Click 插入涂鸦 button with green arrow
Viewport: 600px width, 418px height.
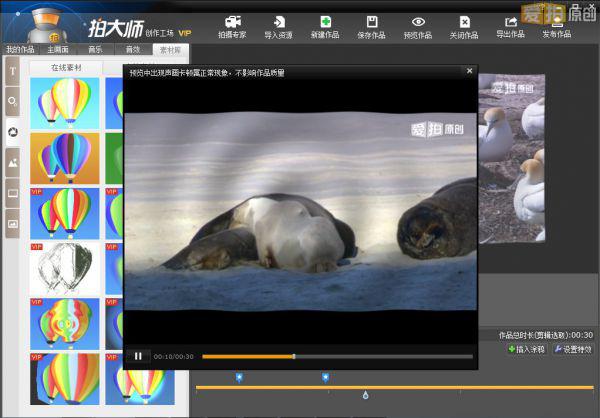click(x=527, y=349)
